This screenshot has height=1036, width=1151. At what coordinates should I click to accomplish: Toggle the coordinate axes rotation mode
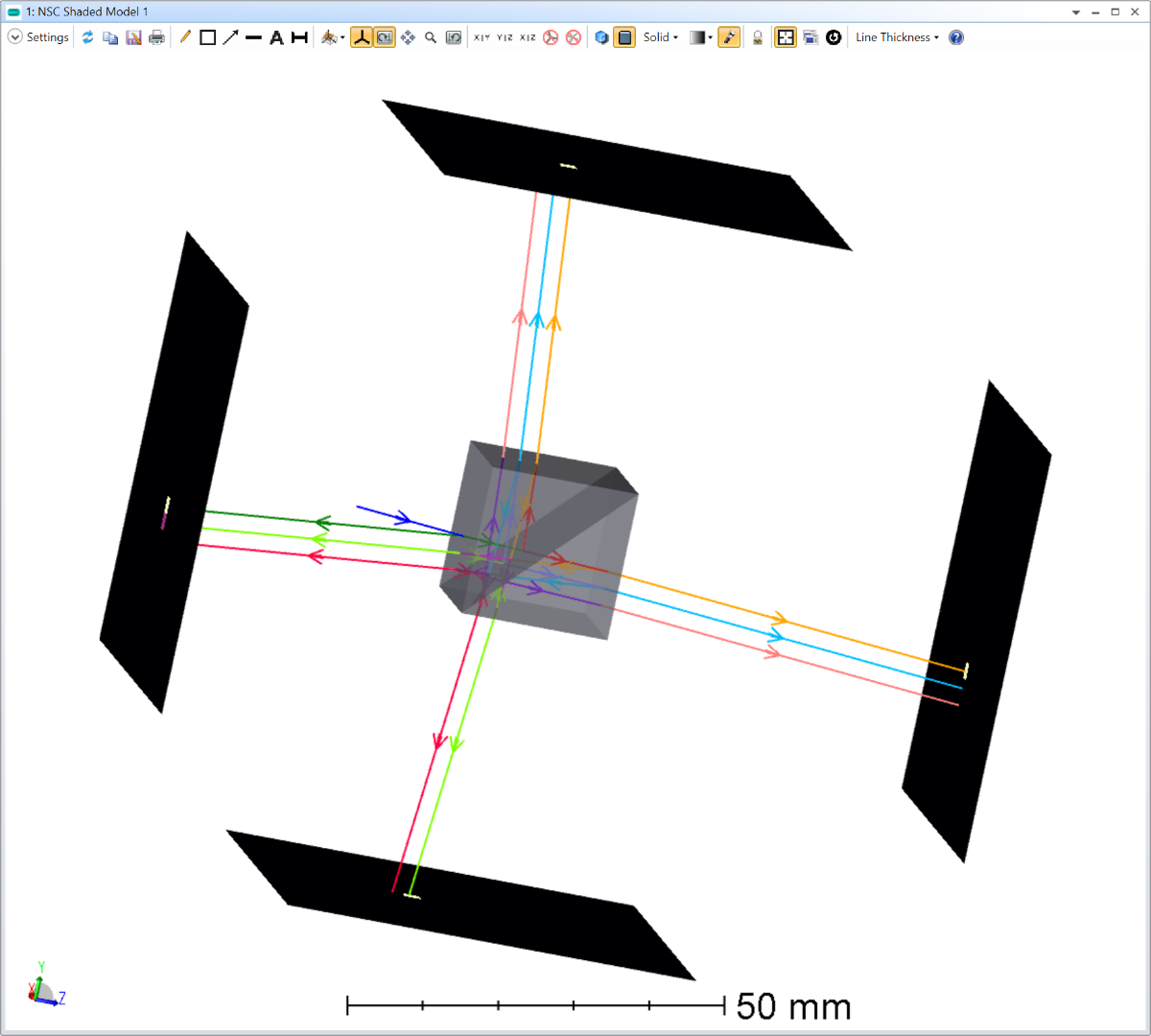362,37
